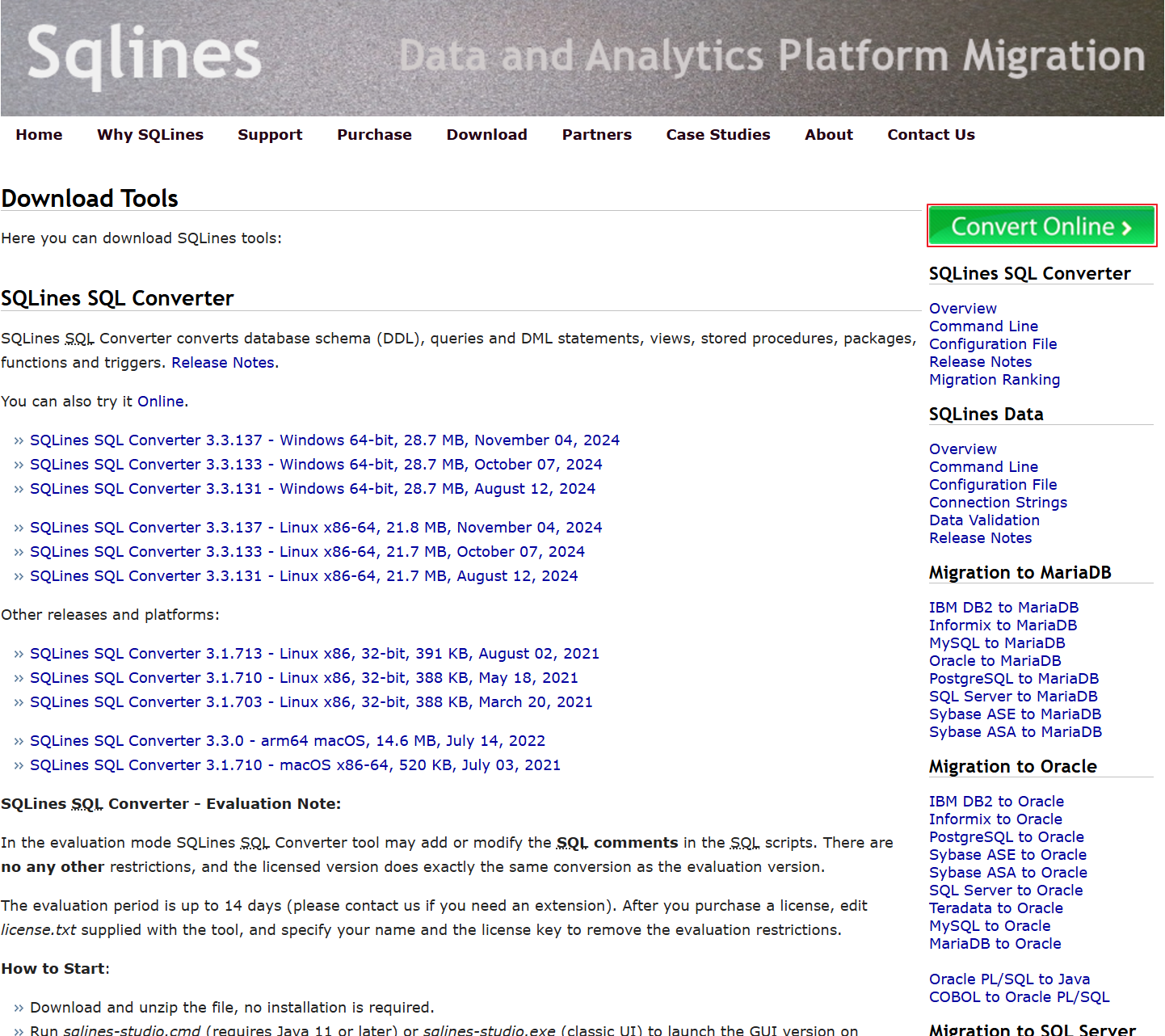Open Sybase ASE to MariaDB guide

click(x=1015, y=714)
